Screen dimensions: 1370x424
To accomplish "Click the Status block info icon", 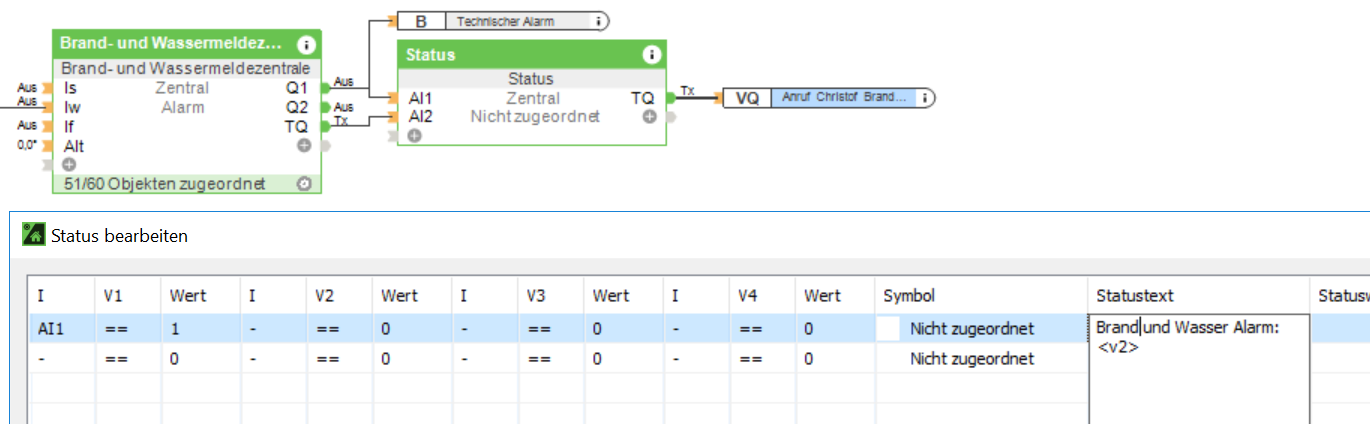I will coord(651,55).
